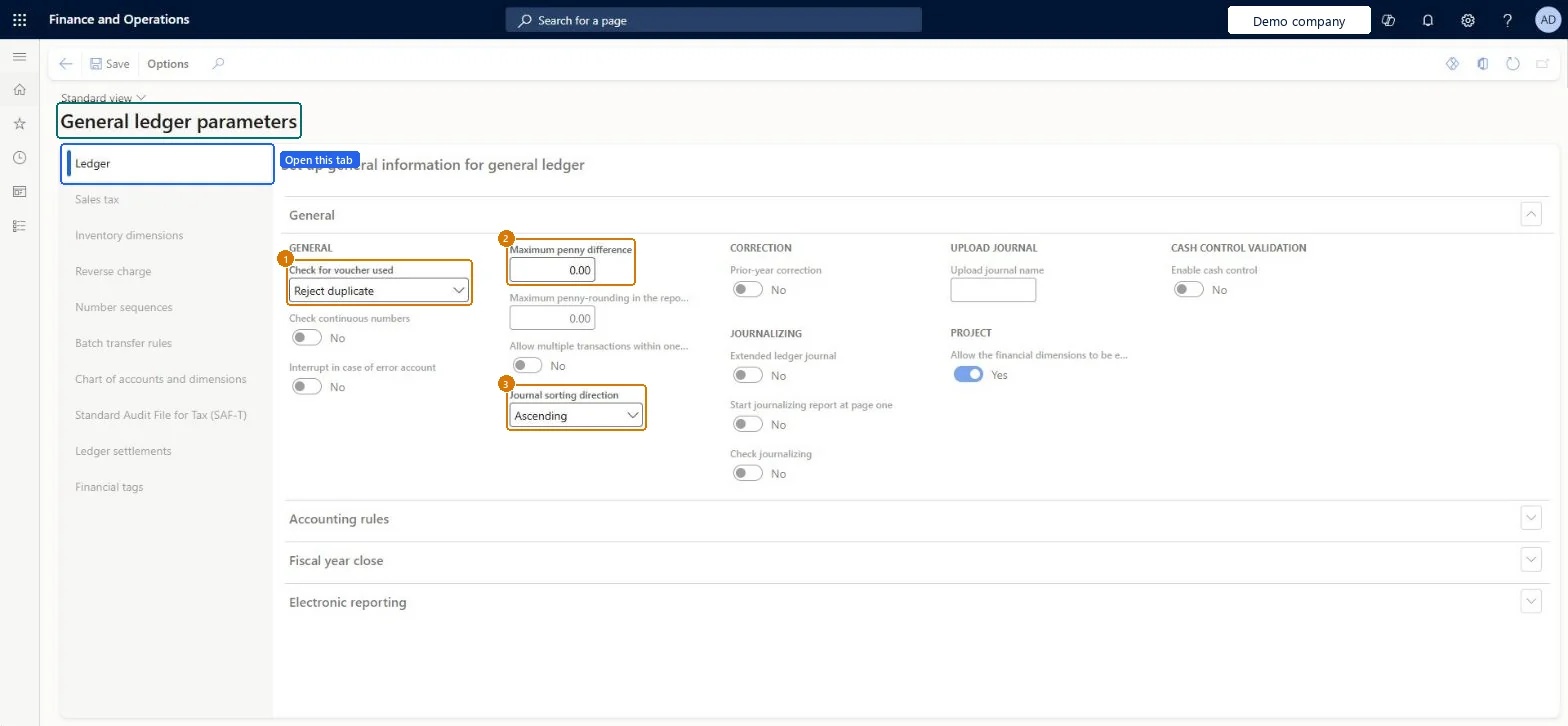
Task: Toggle Interrupt in case of error account
Action: tap(307, 387)
